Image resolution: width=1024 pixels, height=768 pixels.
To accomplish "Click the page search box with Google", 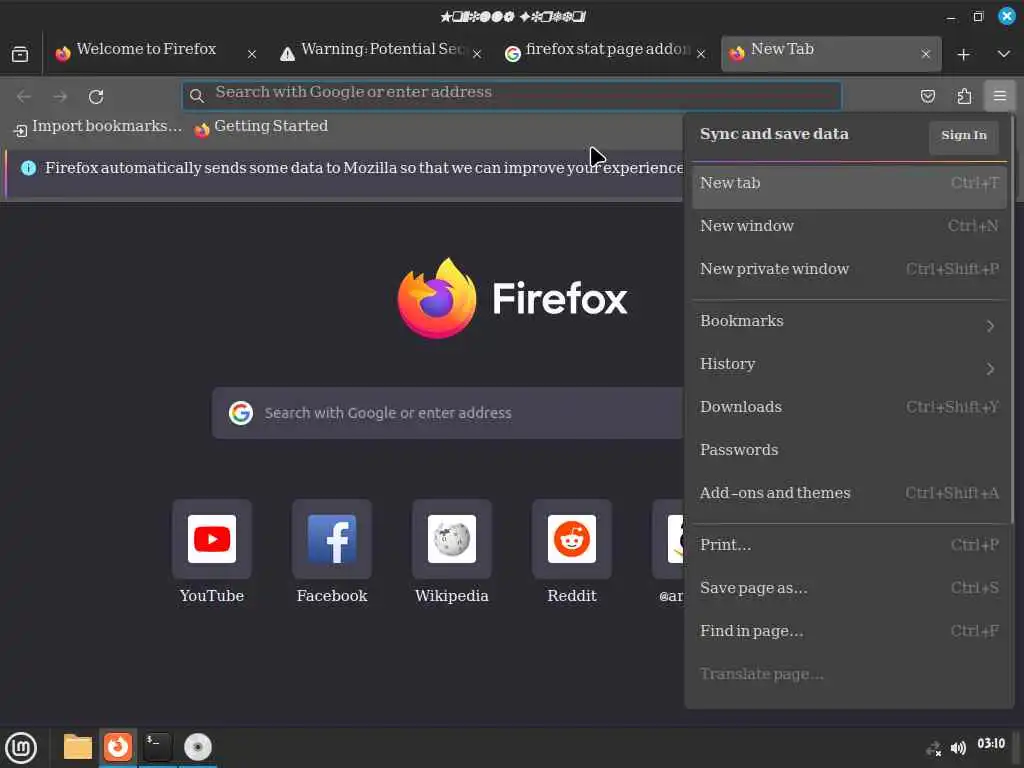I will click(x=448, y=413).
